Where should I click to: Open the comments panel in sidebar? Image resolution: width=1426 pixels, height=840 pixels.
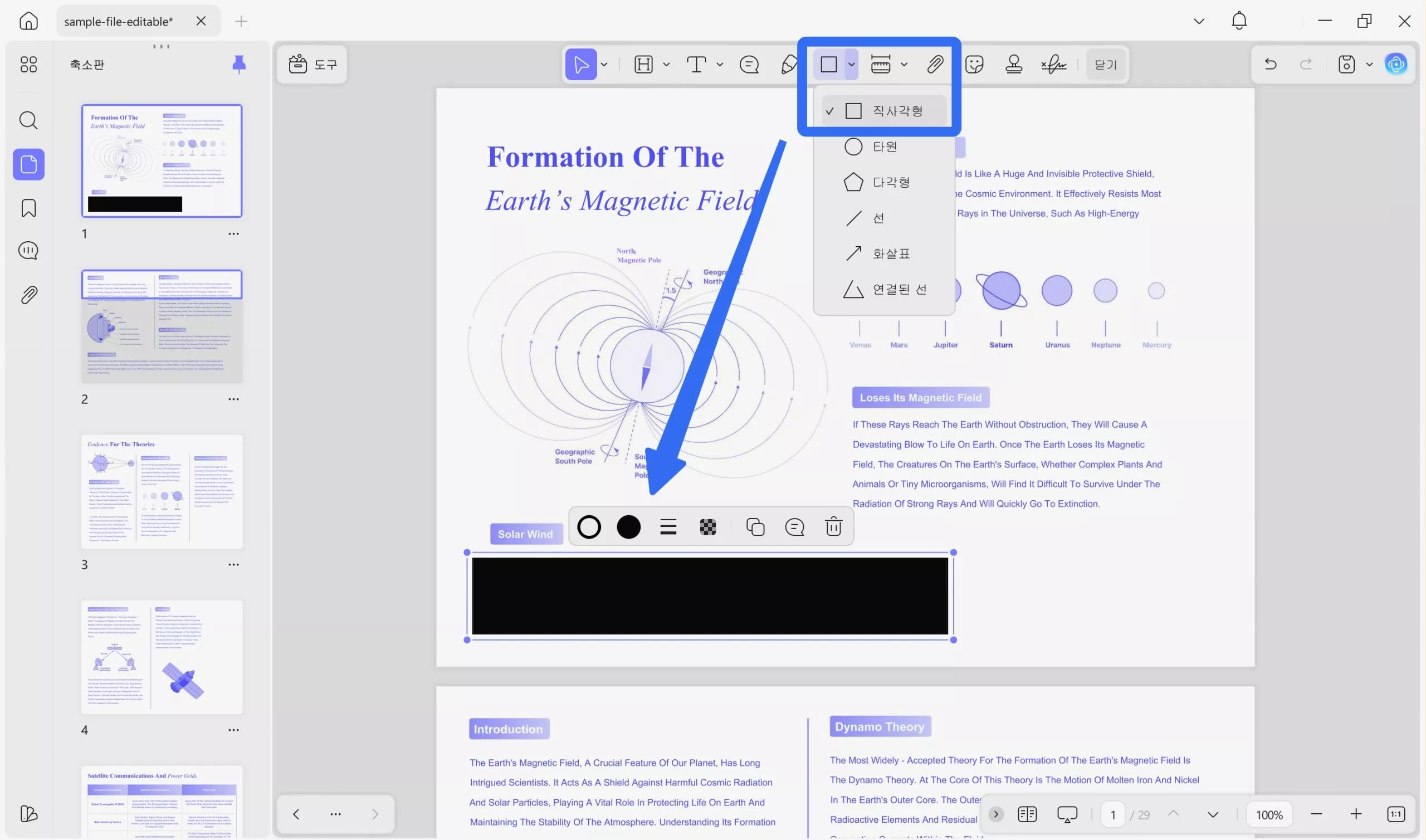[x=28, y=251]
